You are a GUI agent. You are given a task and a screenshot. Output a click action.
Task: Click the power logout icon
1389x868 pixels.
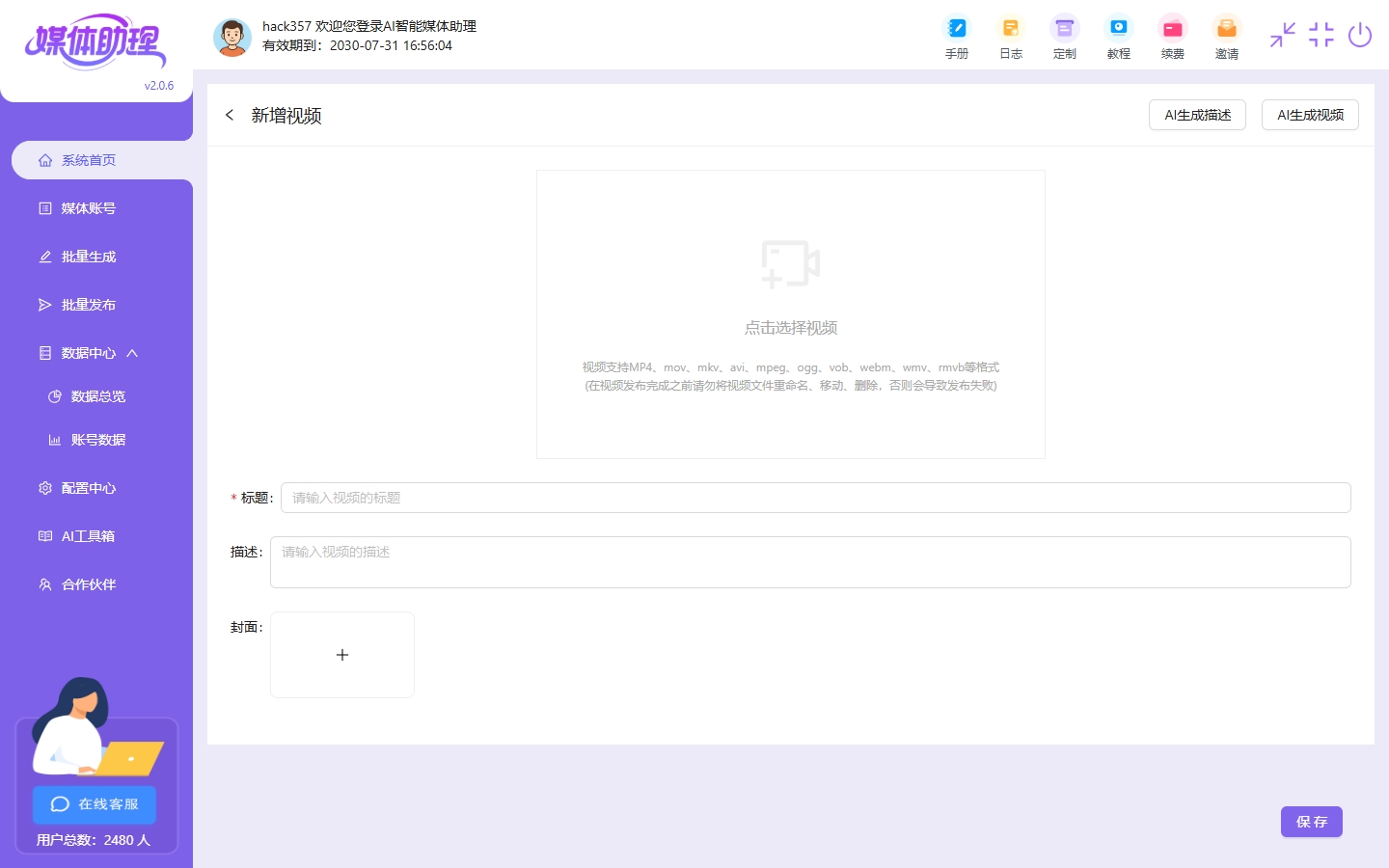click(1360, 36)
